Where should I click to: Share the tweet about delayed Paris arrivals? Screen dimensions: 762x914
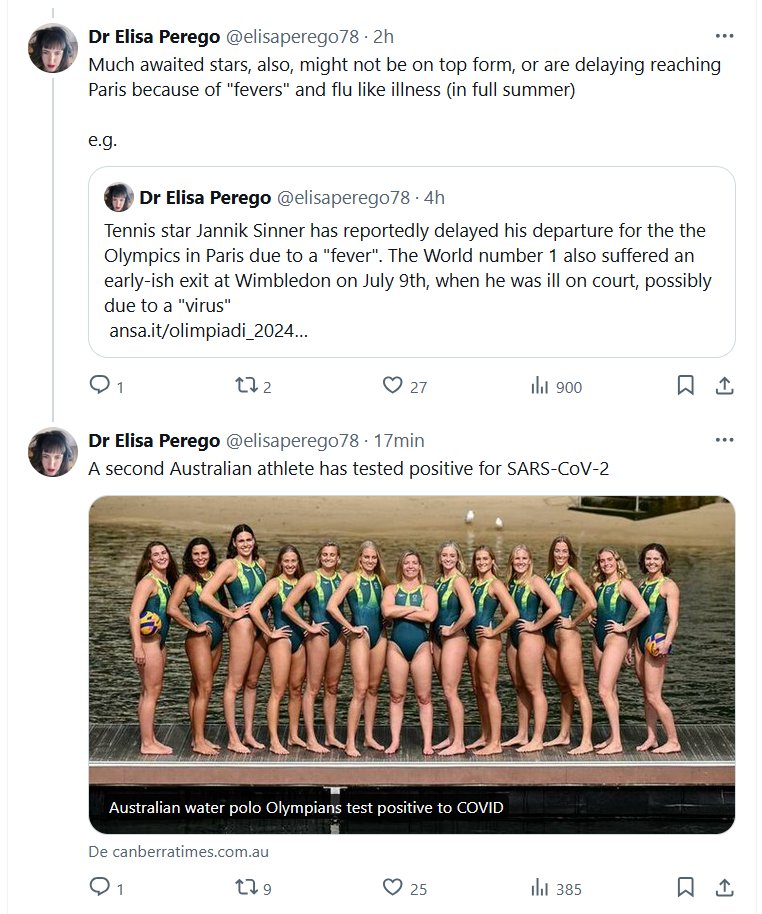pyautogui.click(x=725, y=386)
